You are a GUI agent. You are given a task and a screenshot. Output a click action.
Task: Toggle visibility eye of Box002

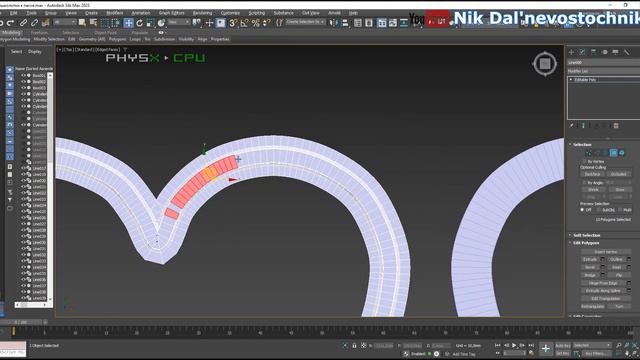tap(23, 82)
